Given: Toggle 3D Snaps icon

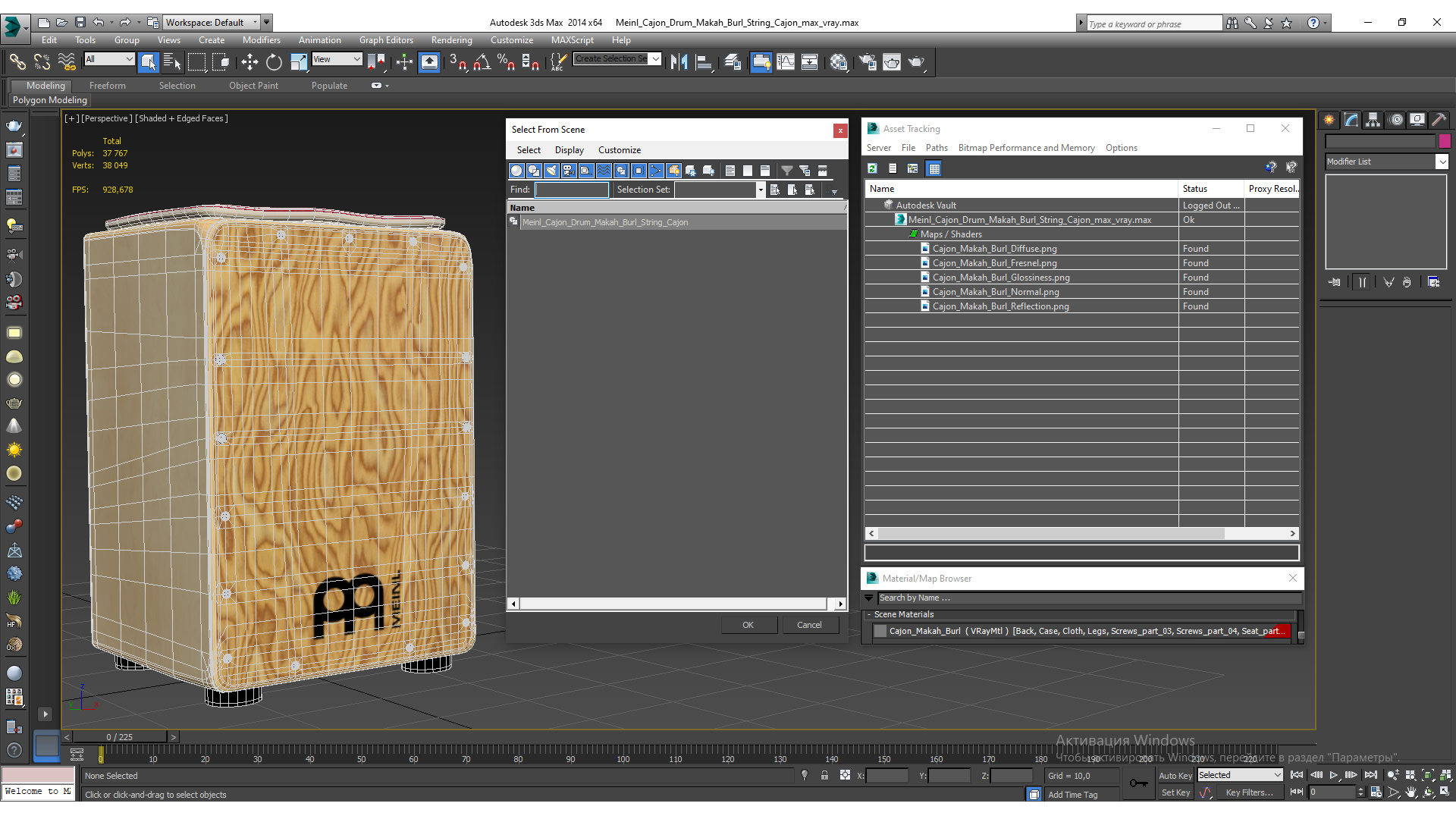Looking at the screenshot, I should click(x=458, y=62).
